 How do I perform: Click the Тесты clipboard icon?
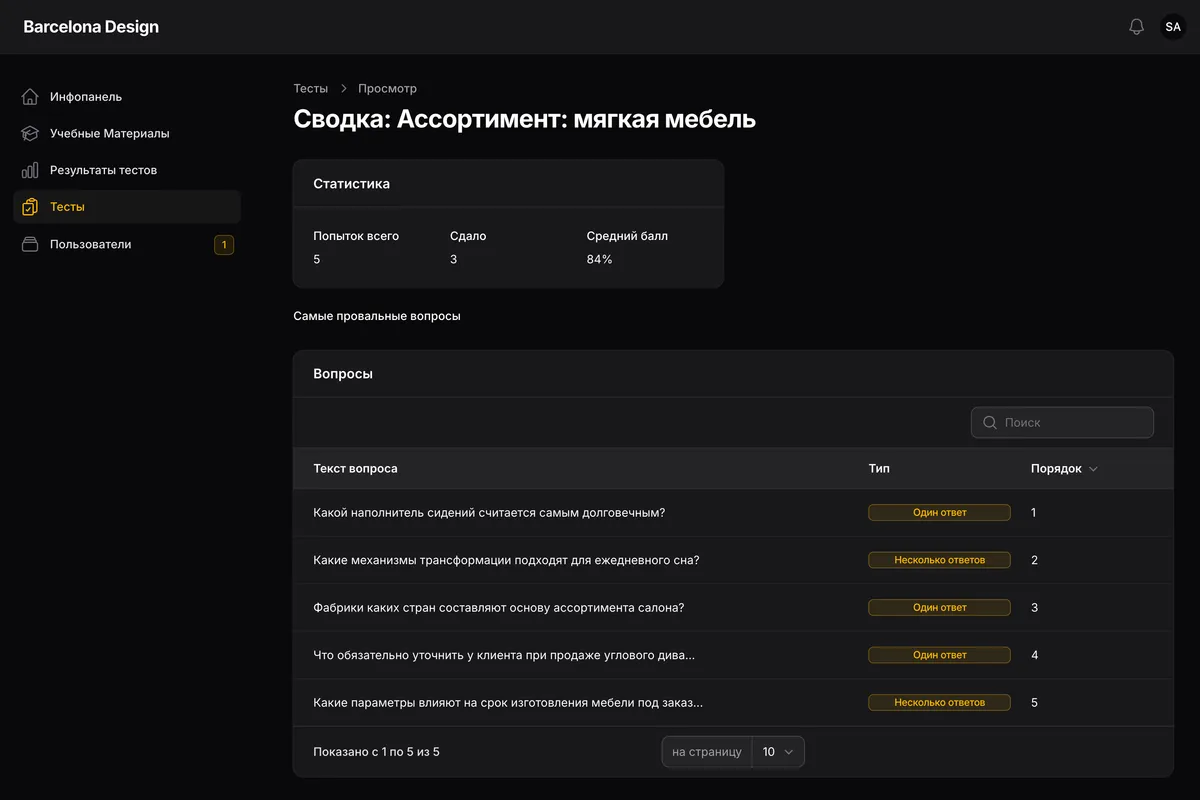[x=30, y=207]
